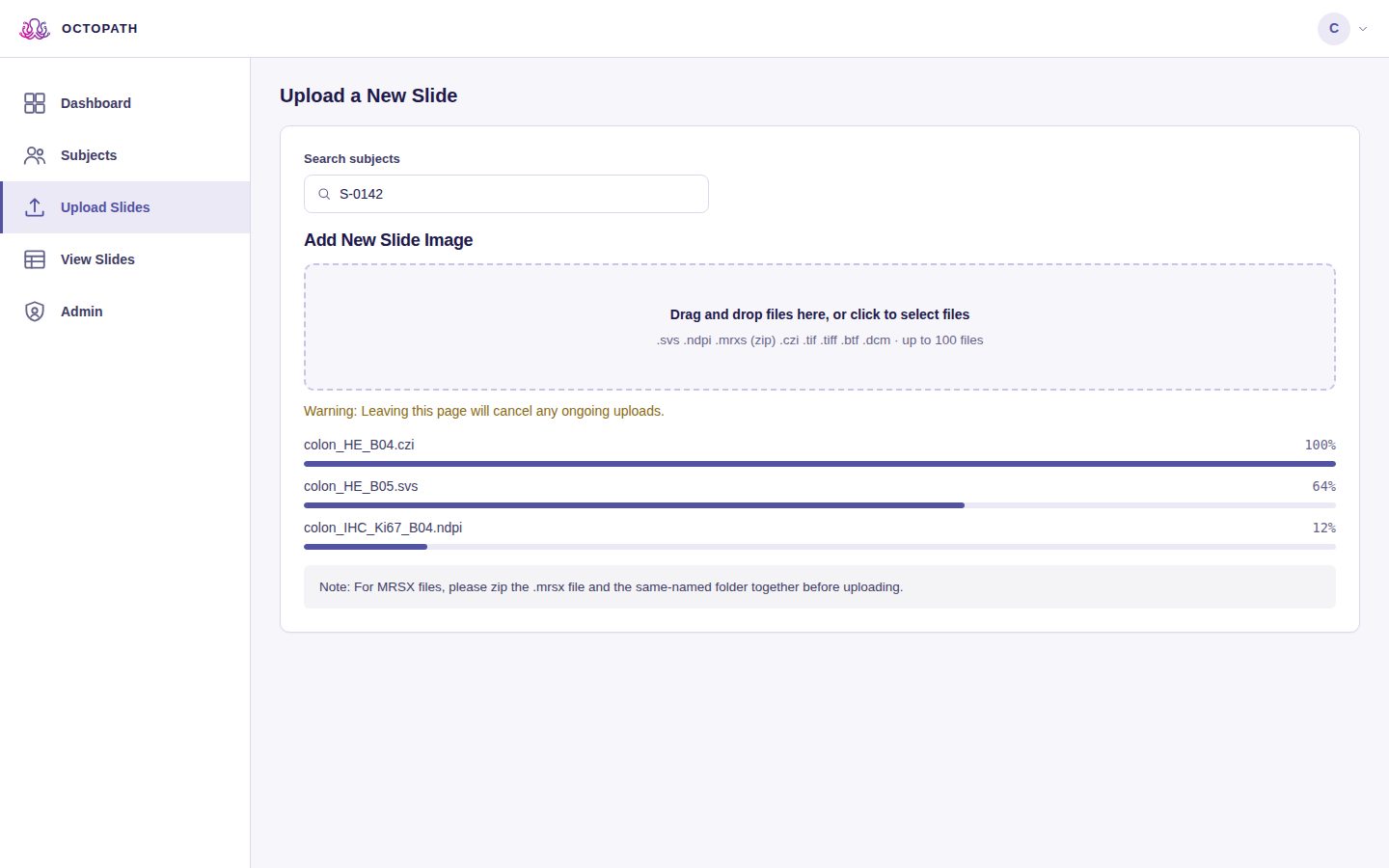Click the Search subjects label
The width and height of the screenshot is (1389, 868).
pyautogui.click(x=352, y=159)
